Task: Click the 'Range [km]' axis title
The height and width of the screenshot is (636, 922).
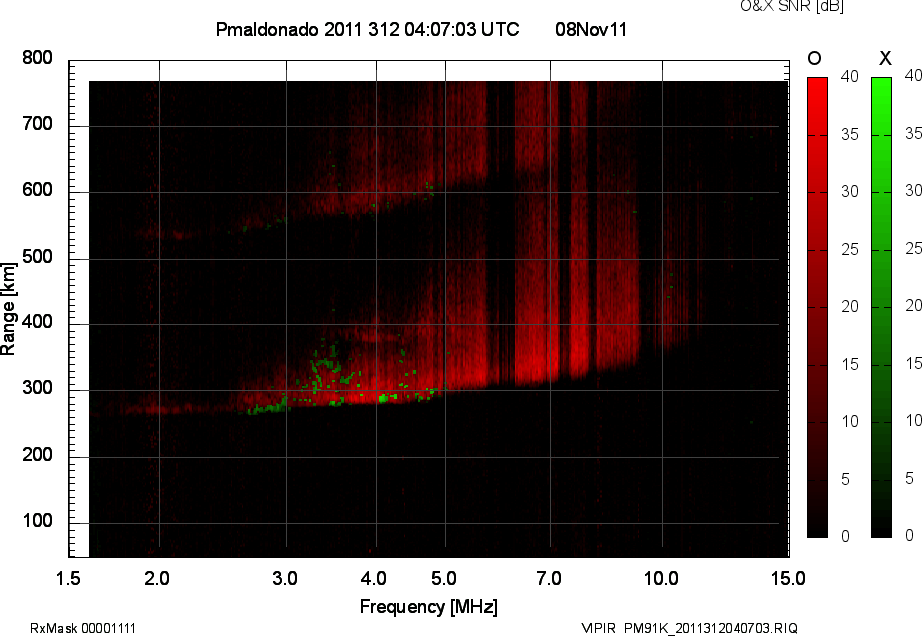Action: (x=8, y=309)
